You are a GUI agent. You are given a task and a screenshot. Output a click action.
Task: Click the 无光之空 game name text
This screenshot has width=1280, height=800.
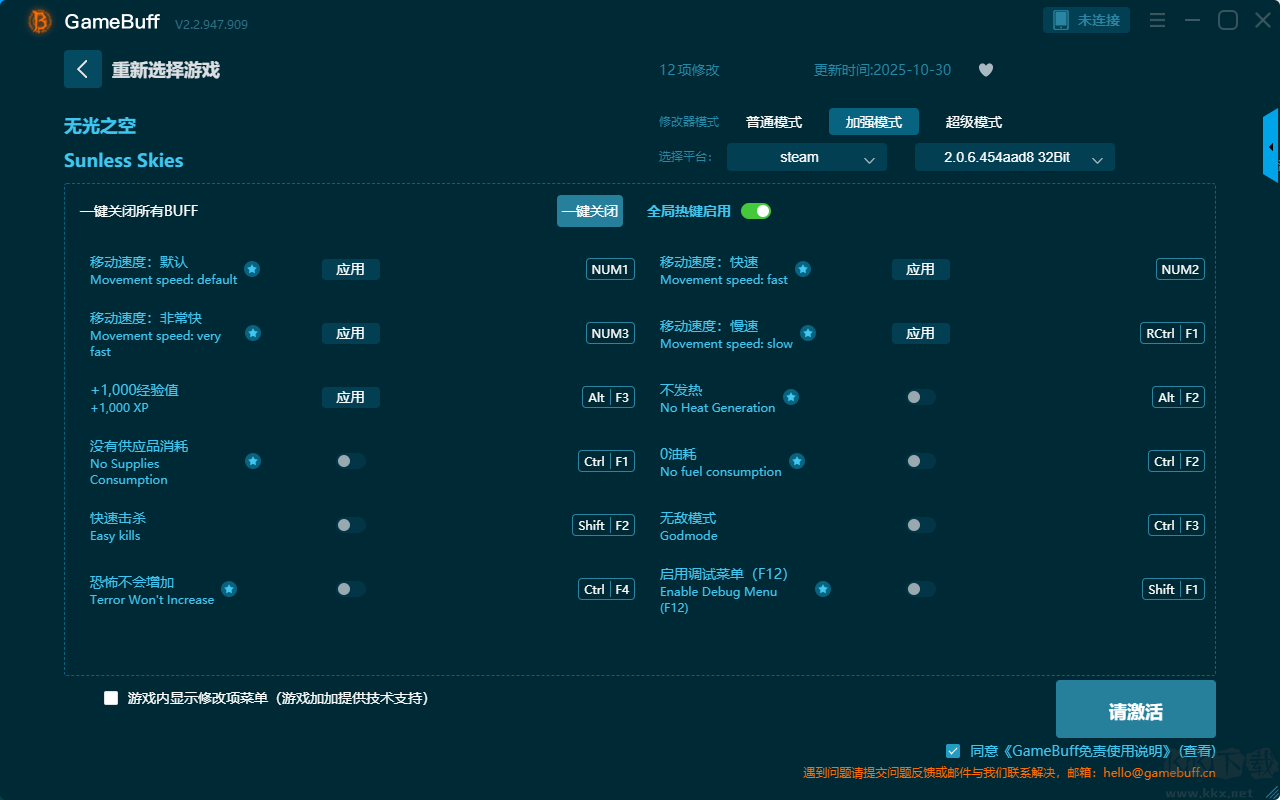100,126
